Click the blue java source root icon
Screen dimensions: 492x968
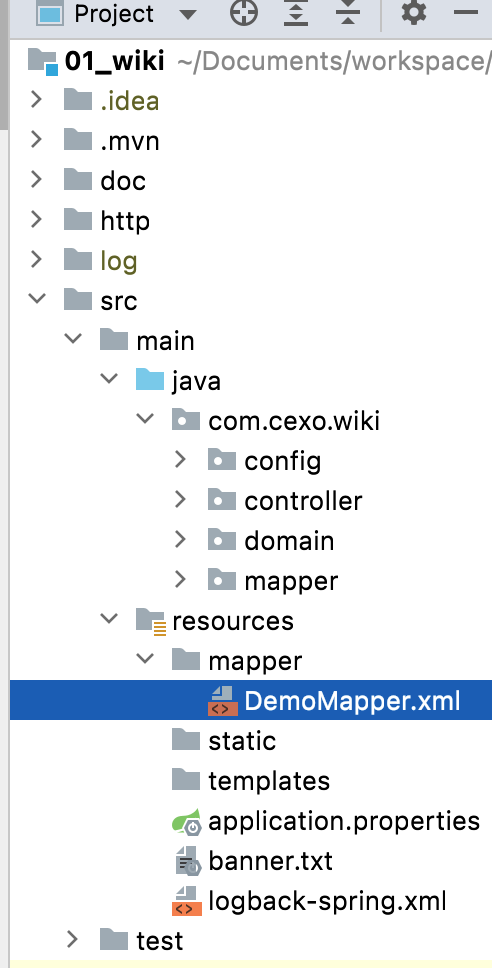pyautogui.click(x=150, y=380)
